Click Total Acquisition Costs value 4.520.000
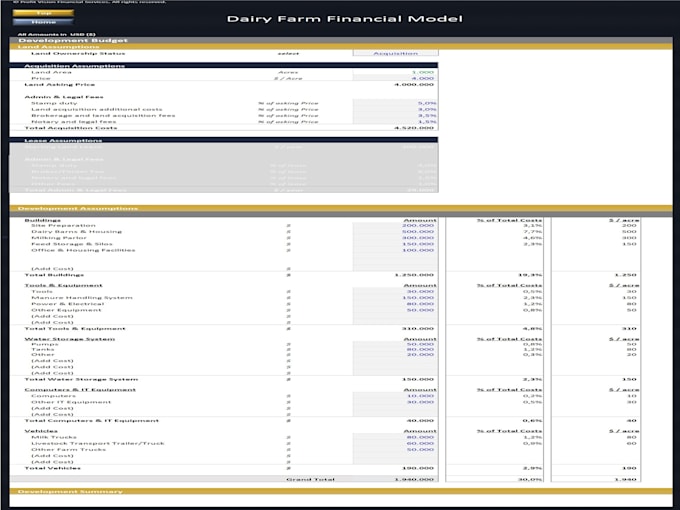The height and width of the screenshot is (510, 680). click(x=414, y=128)
